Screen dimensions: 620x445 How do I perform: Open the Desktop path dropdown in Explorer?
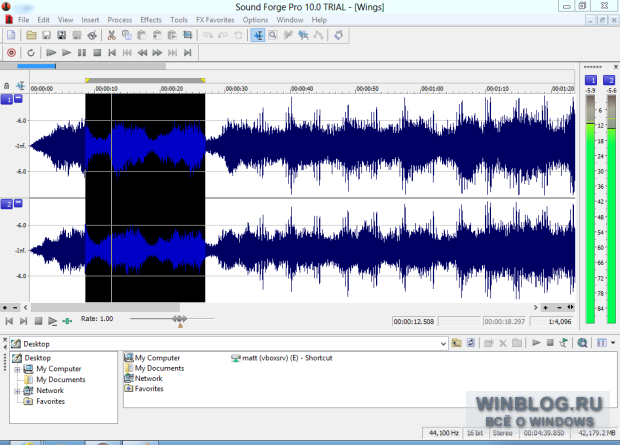coord(443,344)
